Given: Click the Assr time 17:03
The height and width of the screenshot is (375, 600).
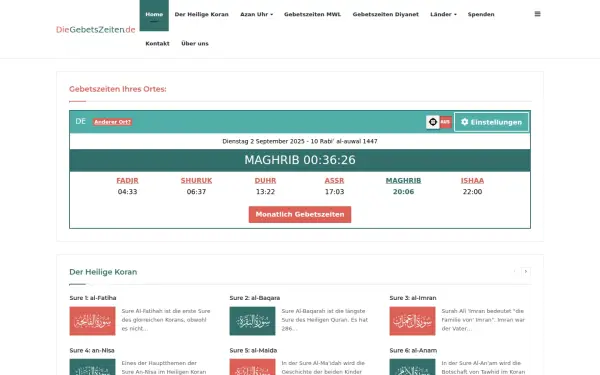Looking at the screenshot, I should pos(334,192).
